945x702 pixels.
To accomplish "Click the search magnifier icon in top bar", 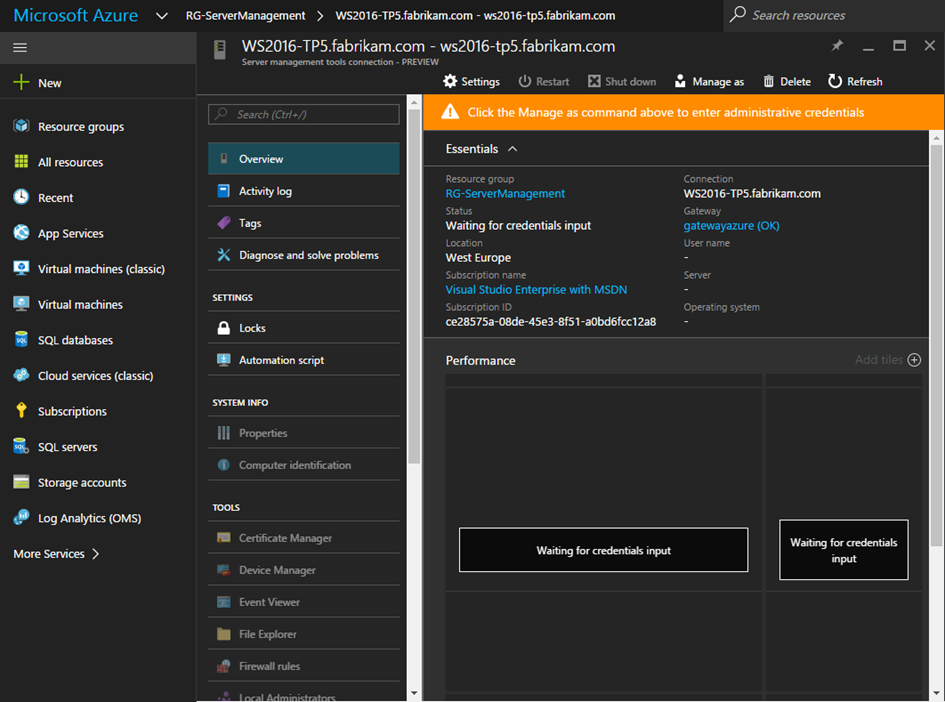I will 738,14.
